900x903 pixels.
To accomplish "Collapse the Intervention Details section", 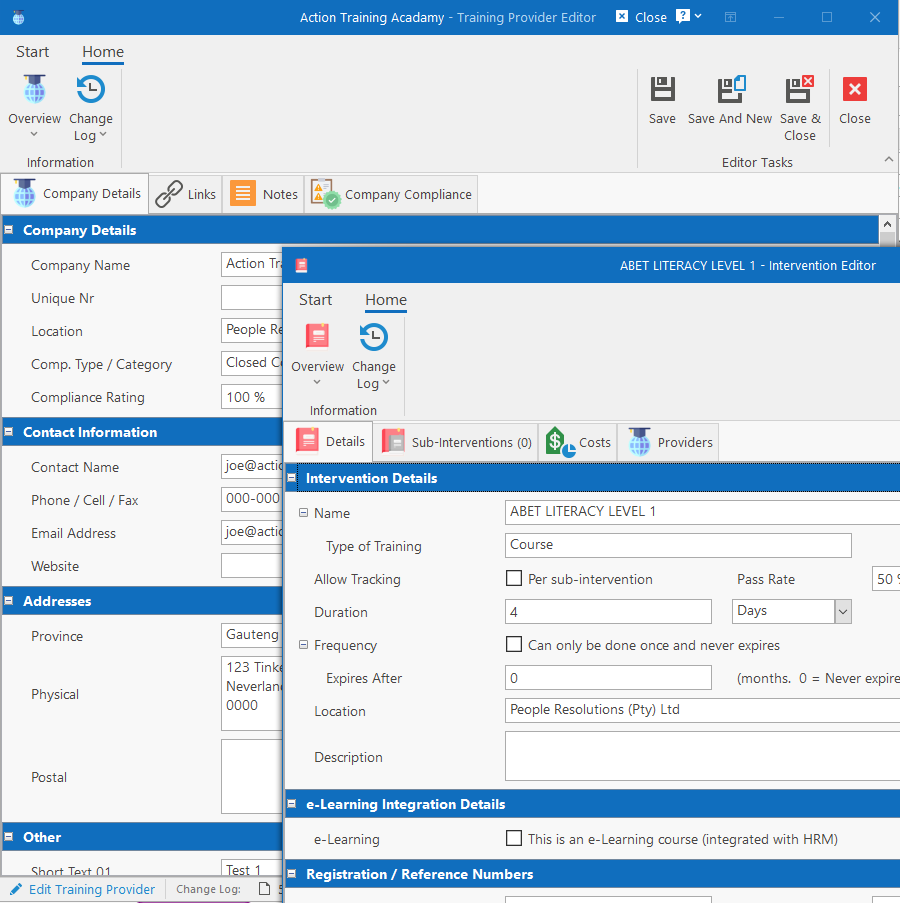I will pos(292,478).
